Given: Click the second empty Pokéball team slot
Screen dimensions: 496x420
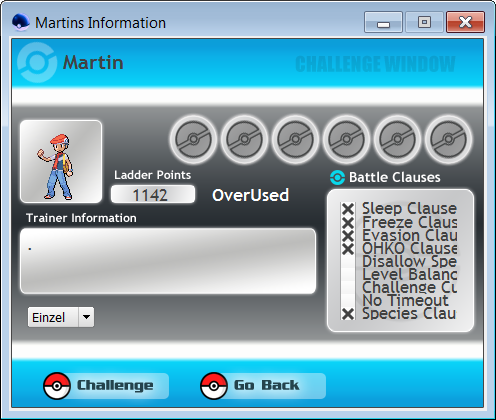Looking at the screenshot, I should 244,139.
